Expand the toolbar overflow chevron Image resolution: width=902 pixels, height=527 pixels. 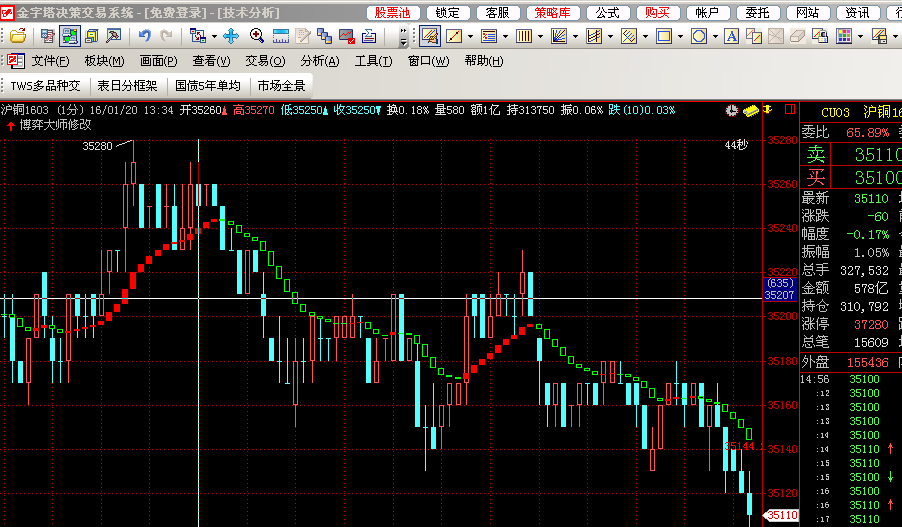pos(403,36)
